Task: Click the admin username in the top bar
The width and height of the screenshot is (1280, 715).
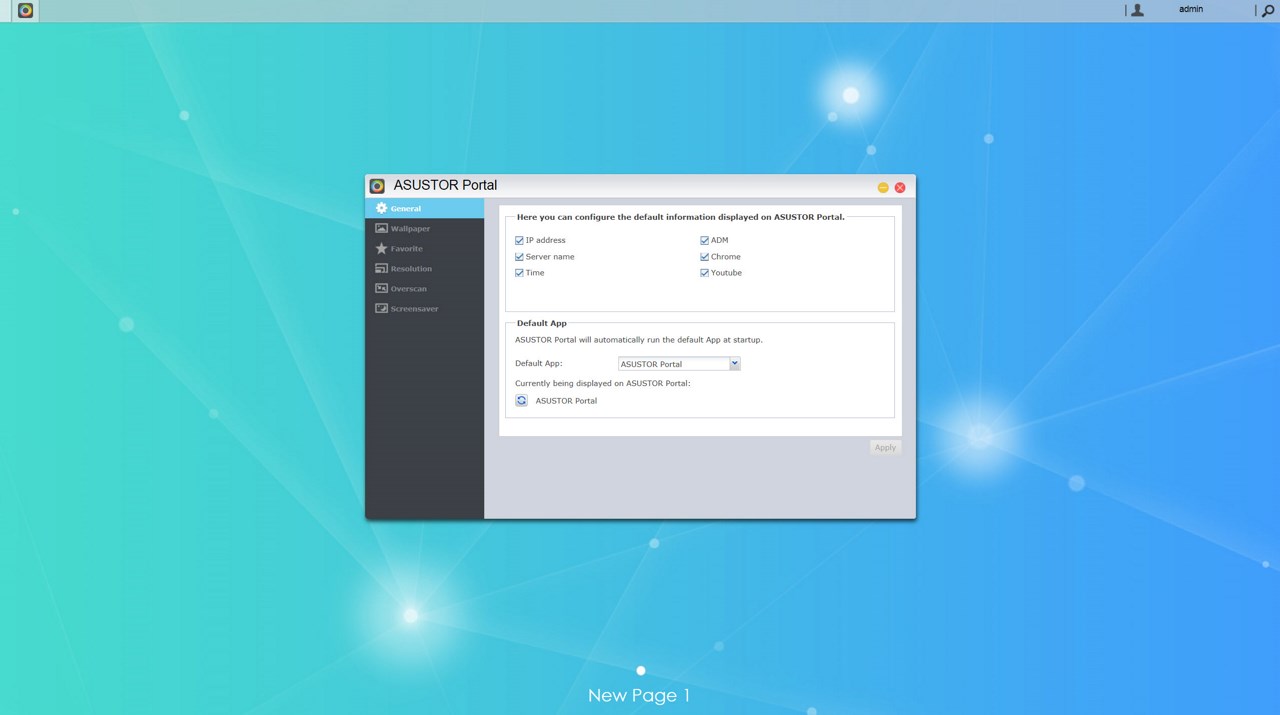Action: [1191, 9]
